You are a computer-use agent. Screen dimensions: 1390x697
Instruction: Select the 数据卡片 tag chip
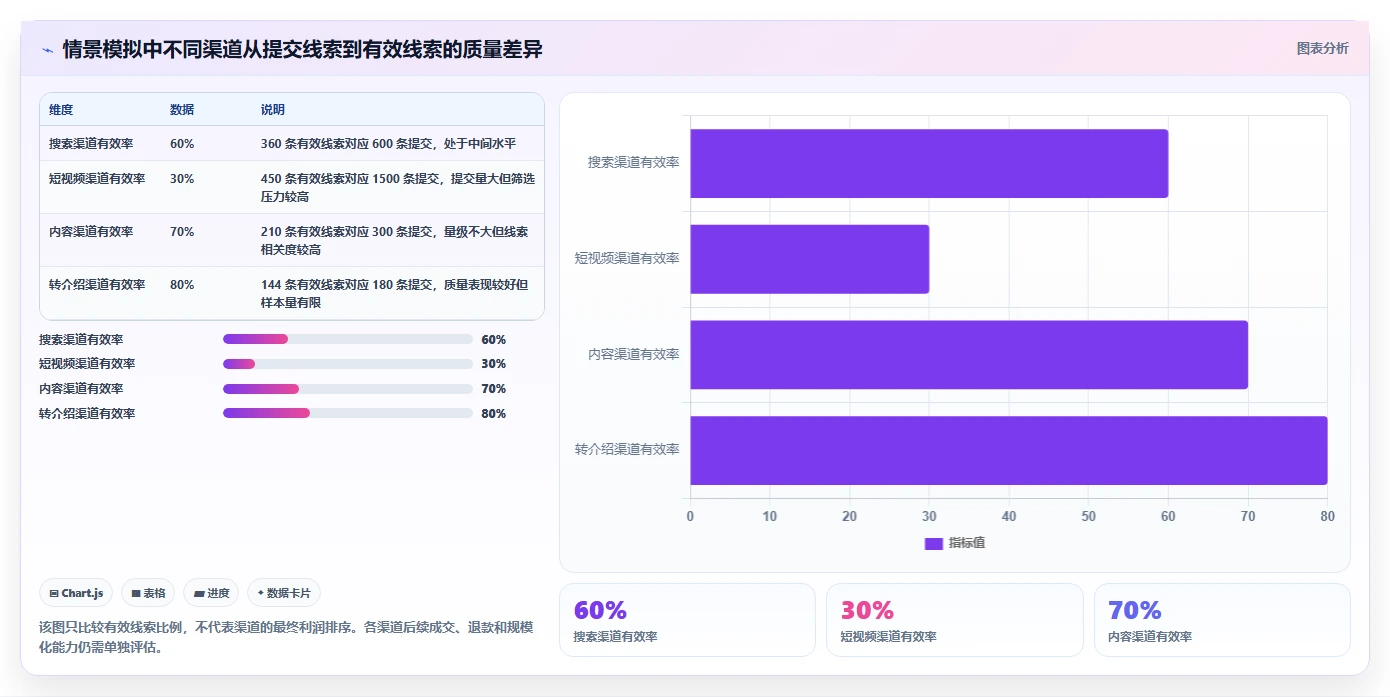click(284, 593)
